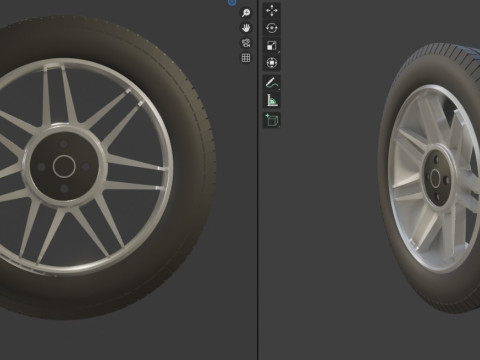Image resolution: width=480 pixels, height=360 pixels.
Task: Activate the Scale tool
Action: click(x=272, y=45)
